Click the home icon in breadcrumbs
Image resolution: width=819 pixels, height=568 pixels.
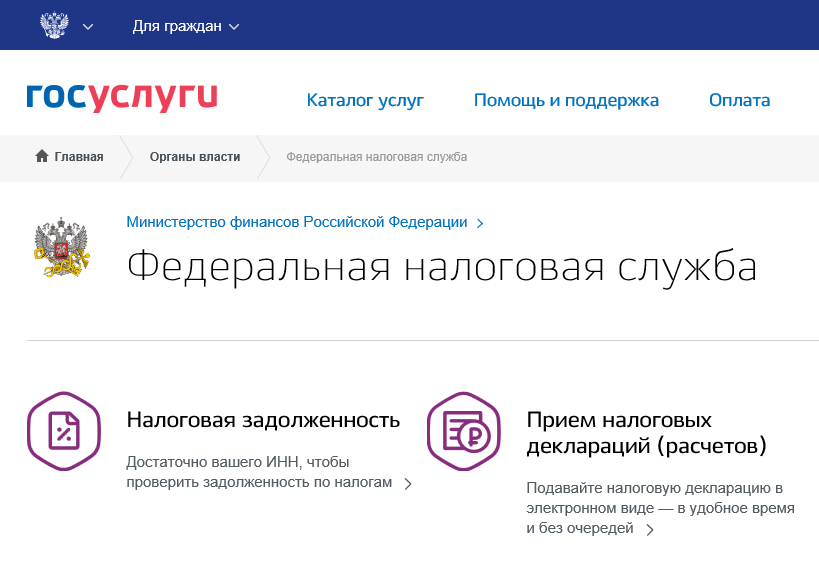click(x=42, y=156)
